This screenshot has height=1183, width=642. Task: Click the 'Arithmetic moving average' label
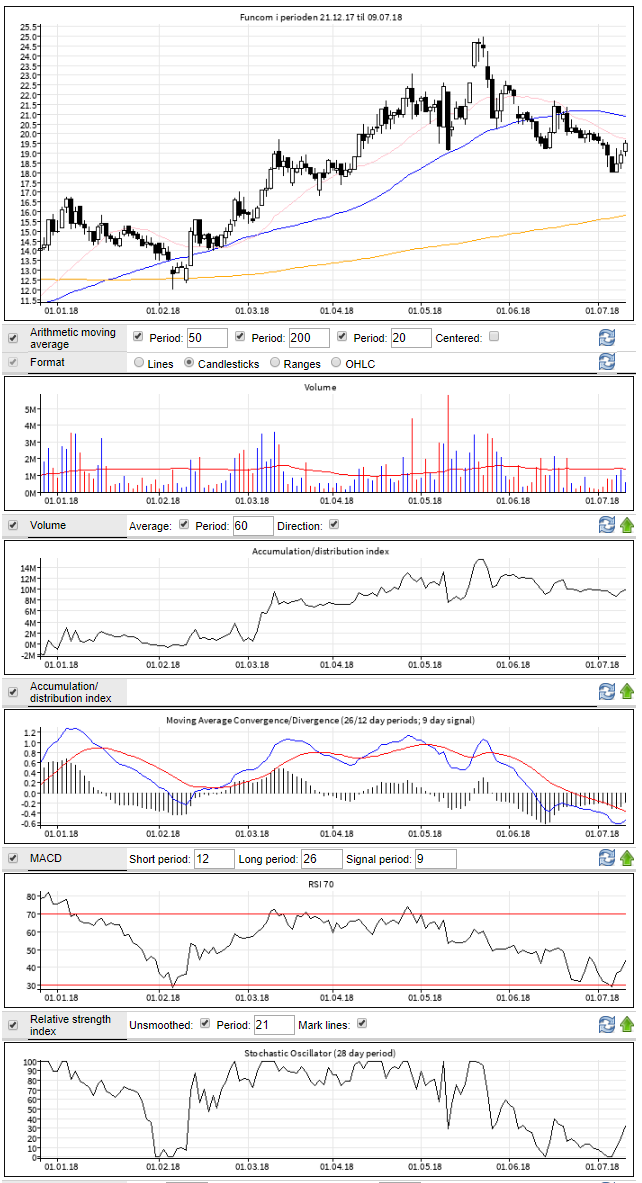tap(71, 337)
